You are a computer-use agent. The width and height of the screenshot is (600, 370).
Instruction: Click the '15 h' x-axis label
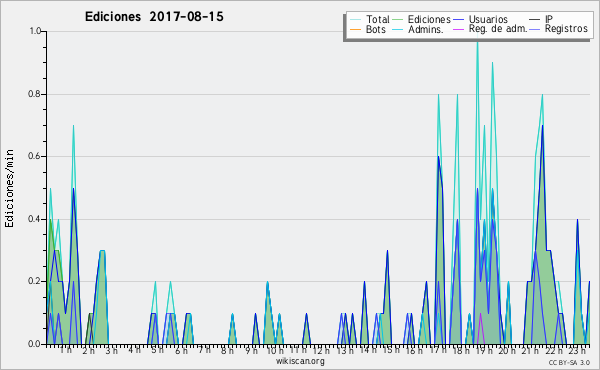(391, 350)
